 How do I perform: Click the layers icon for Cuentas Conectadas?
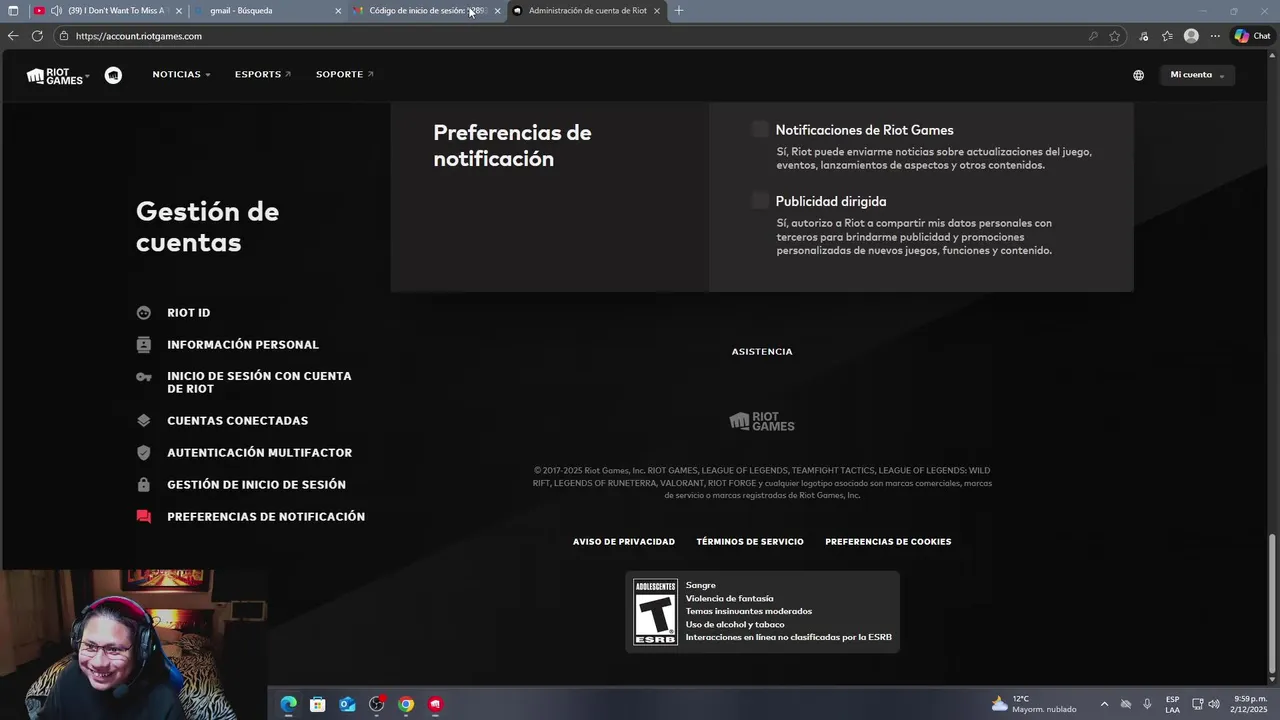(x=144, y=421)
